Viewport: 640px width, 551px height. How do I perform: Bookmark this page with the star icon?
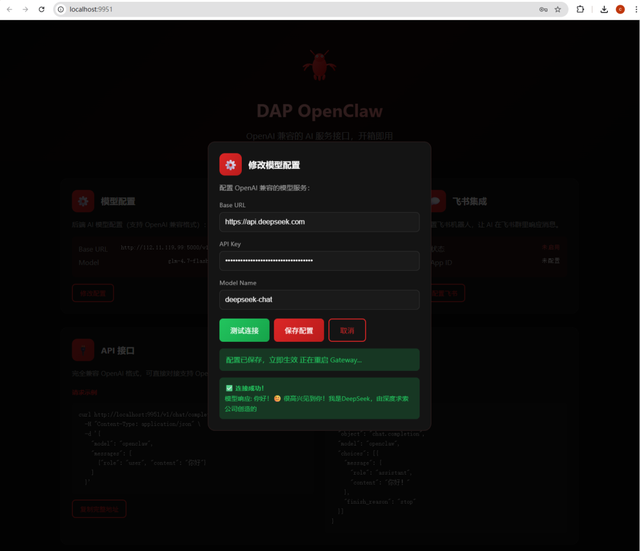point(558,9)
